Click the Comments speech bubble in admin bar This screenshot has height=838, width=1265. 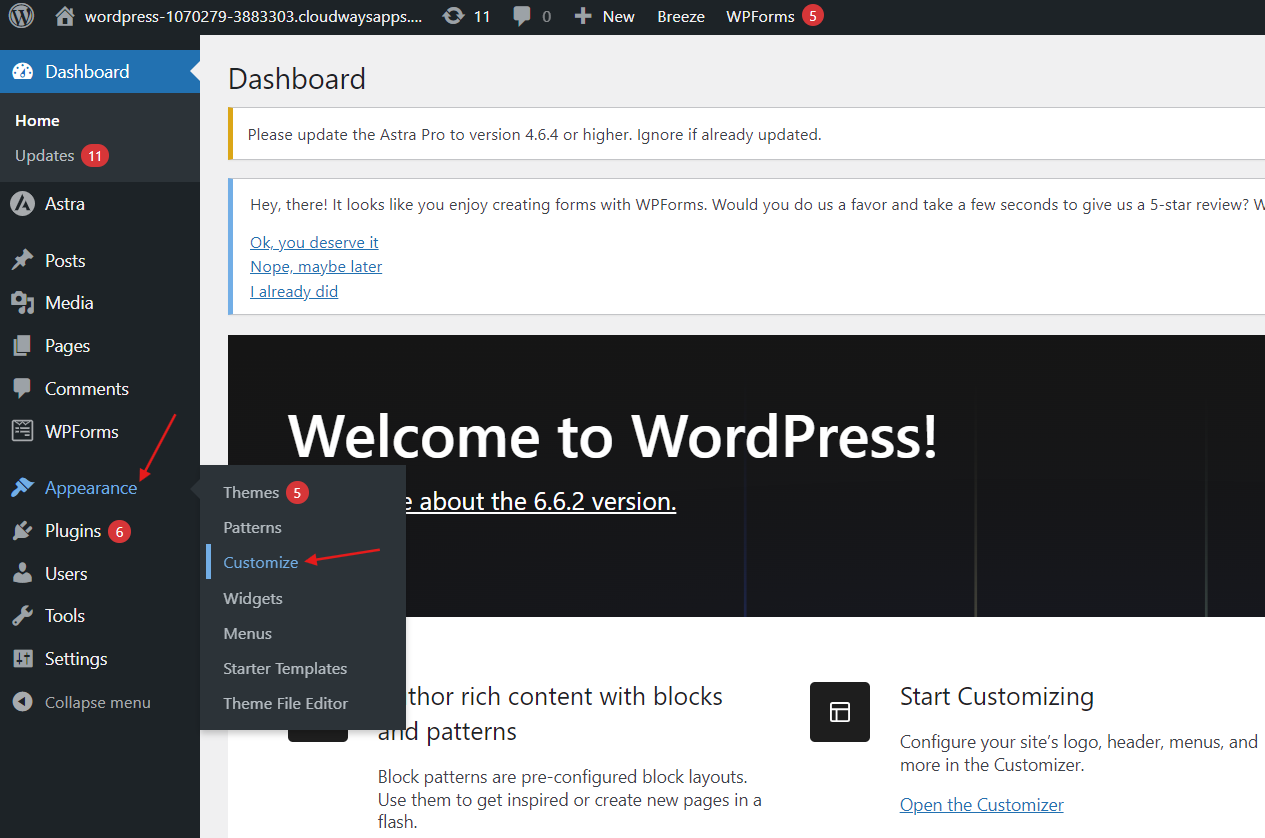[520, 16]
